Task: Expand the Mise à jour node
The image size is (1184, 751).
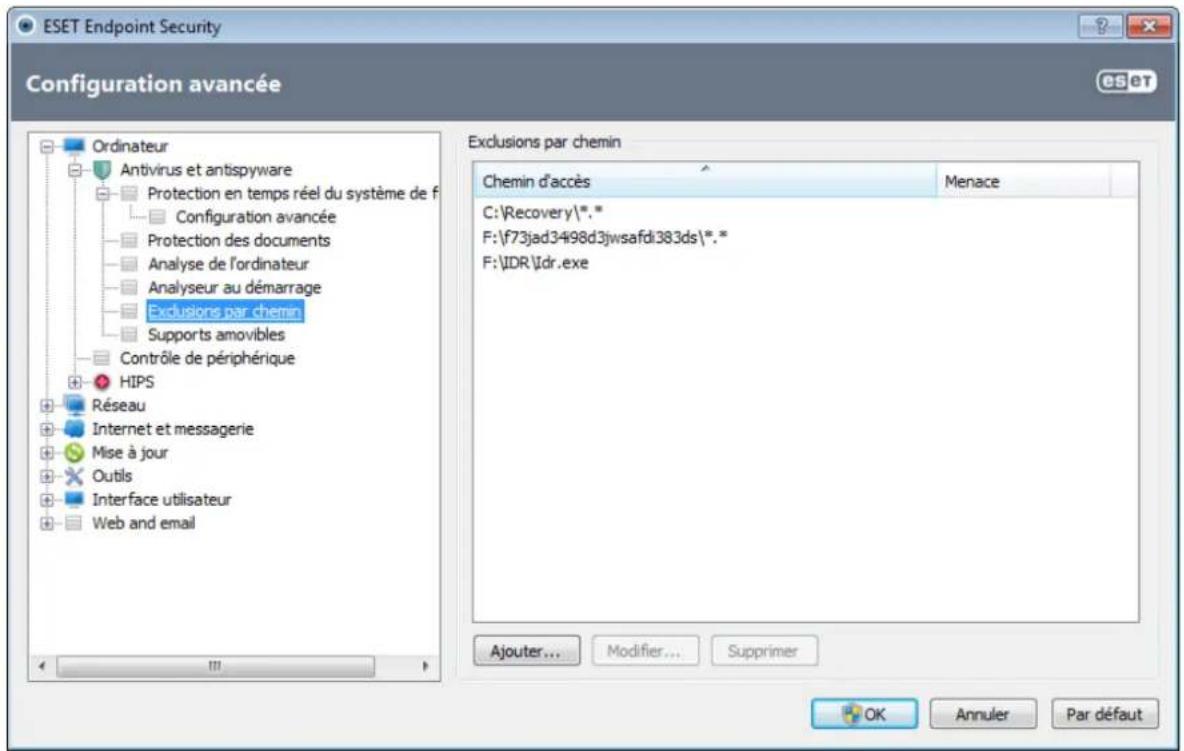Action: coord(47,453)
